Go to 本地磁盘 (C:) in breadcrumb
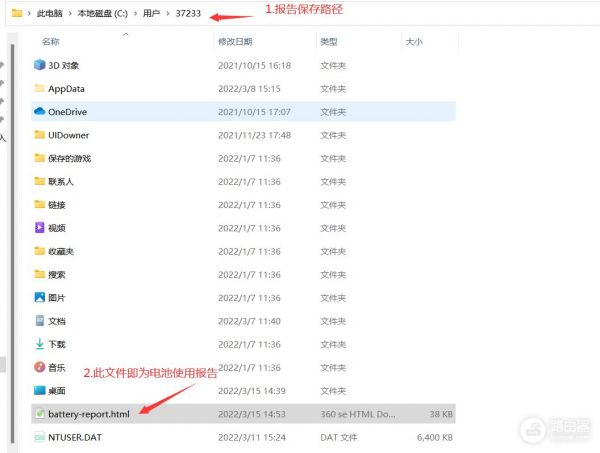This screenshot has width=600, height=453. coord(103,13)
